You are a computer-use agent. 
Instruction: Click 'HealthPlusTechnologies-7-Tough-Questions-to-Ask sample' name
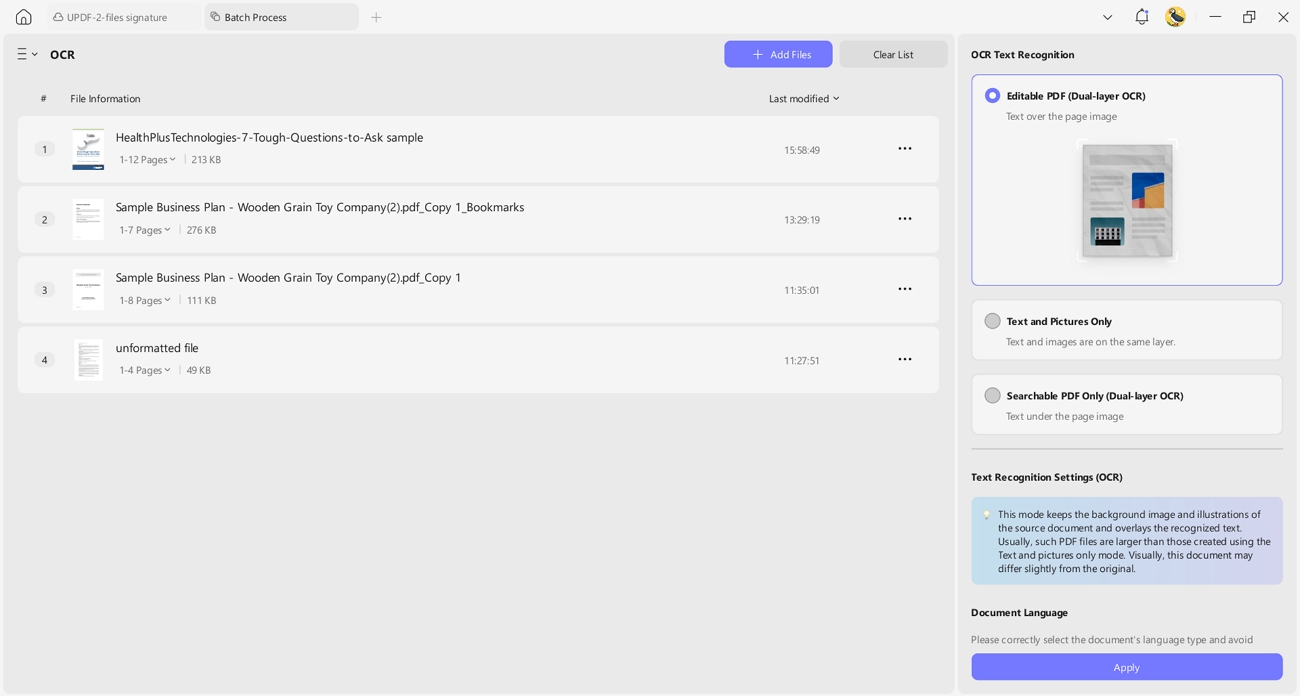pyautogui.click(x=269, y=137)
